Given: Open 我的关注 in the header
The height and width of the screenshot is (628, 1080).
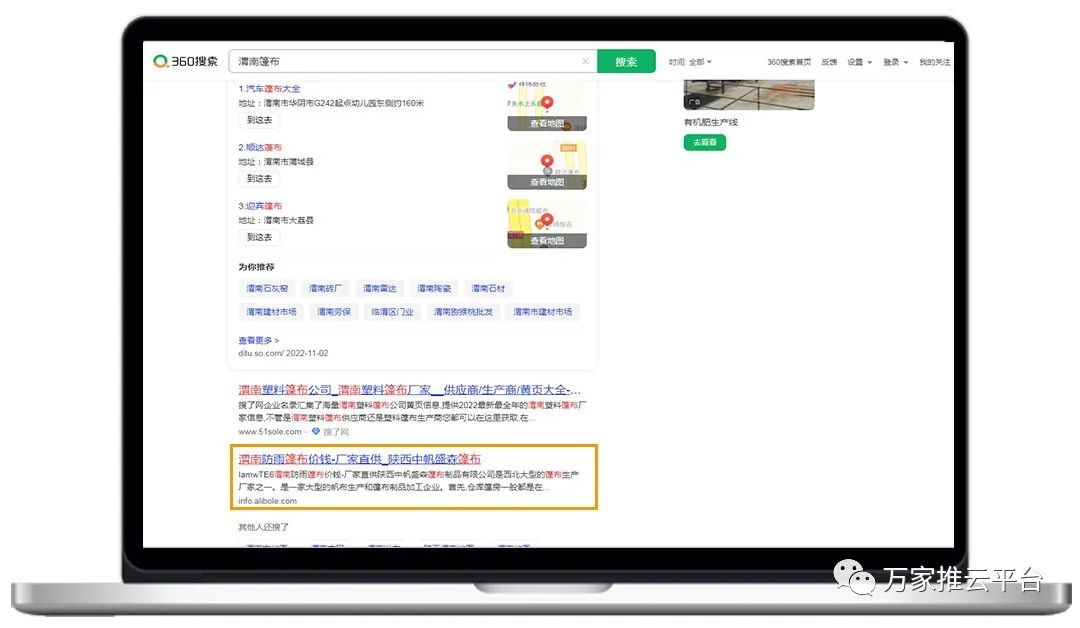Looking at the screenshot, I should tap(934, 62).
